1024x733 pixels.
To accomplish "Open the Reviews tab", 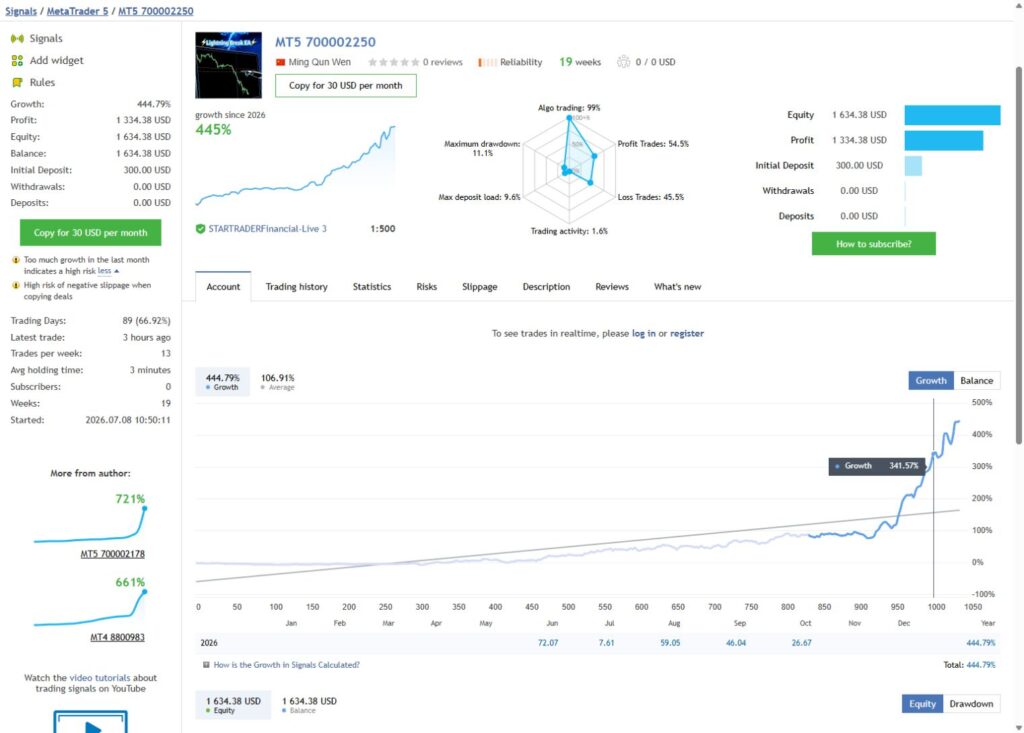I will pos(612,287).
